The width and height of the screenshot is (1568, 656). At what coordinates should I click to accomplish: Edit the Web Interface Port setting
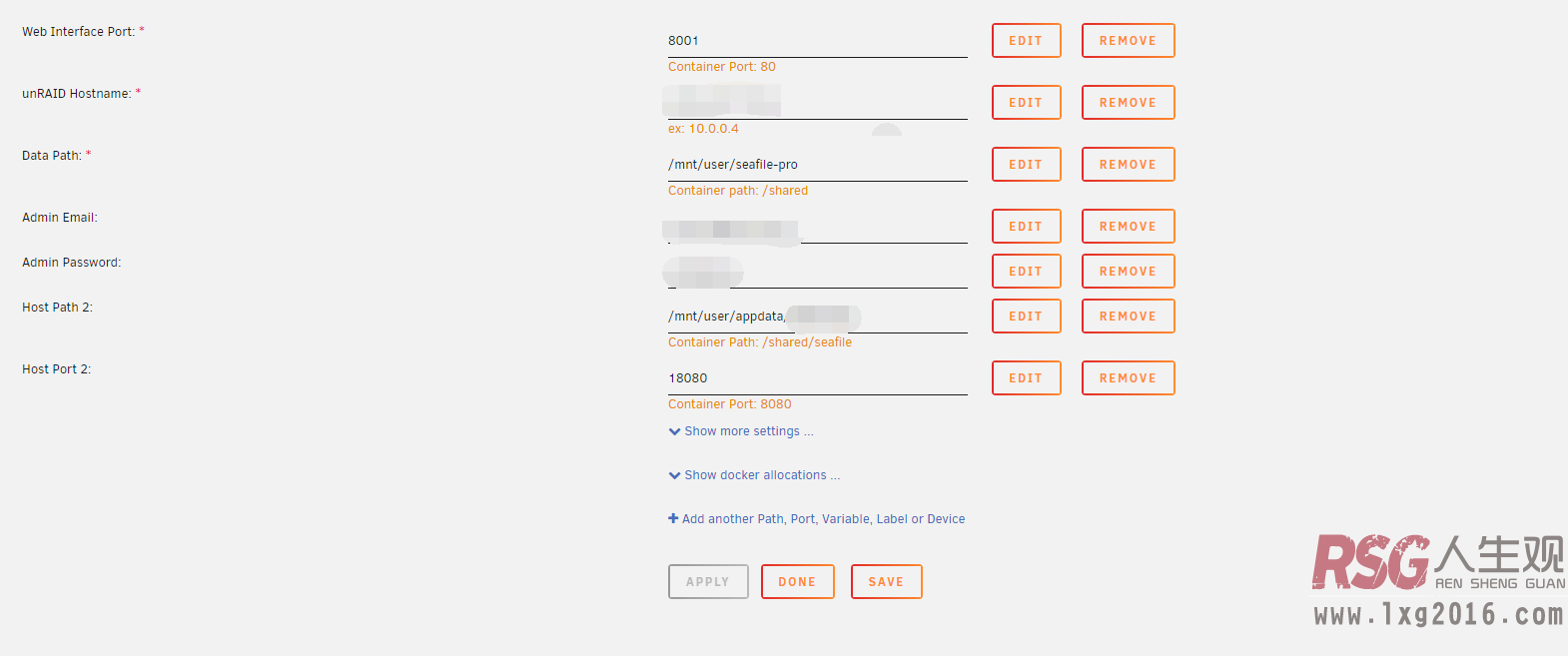coord(1026,41)
